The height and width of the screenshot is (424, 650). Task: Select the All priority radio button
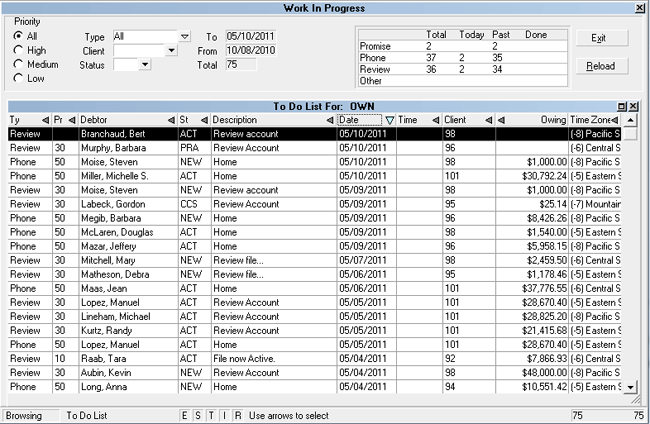(x=18, y=36)
